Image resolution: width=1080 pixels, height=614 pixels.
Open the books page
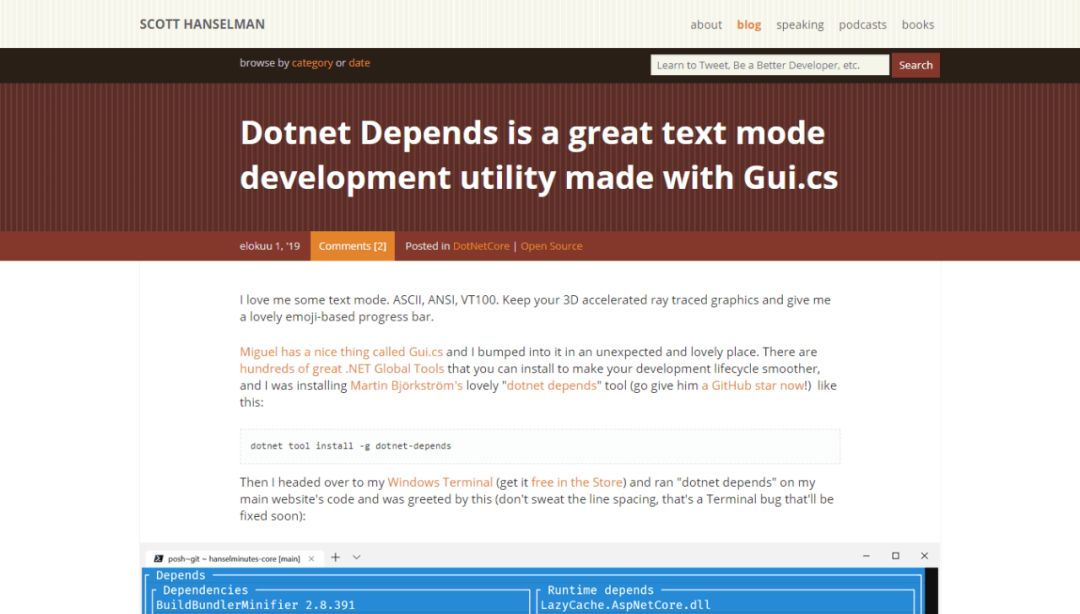[x=917, y=25]
